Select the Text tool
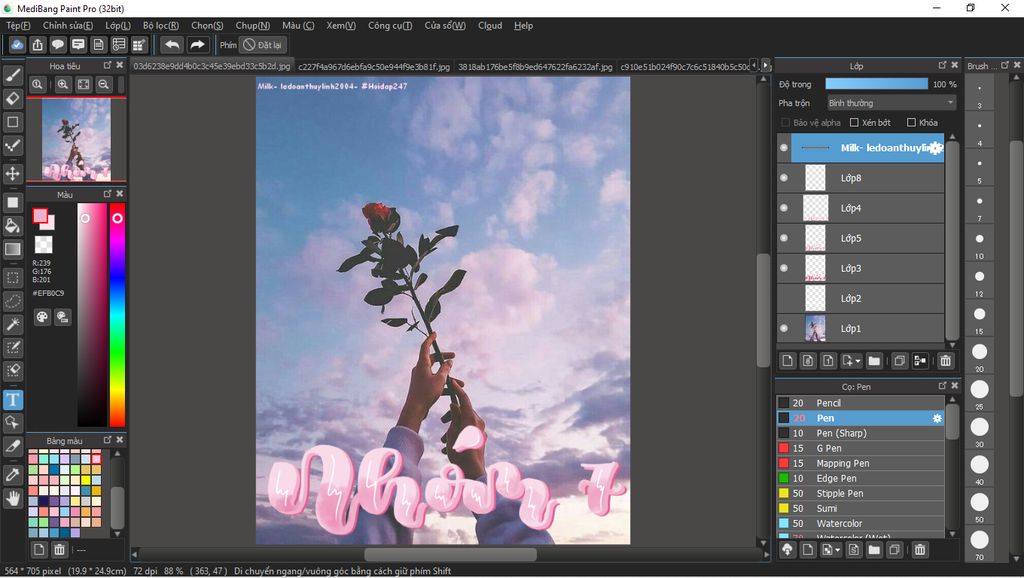 (x=12, y=399)
